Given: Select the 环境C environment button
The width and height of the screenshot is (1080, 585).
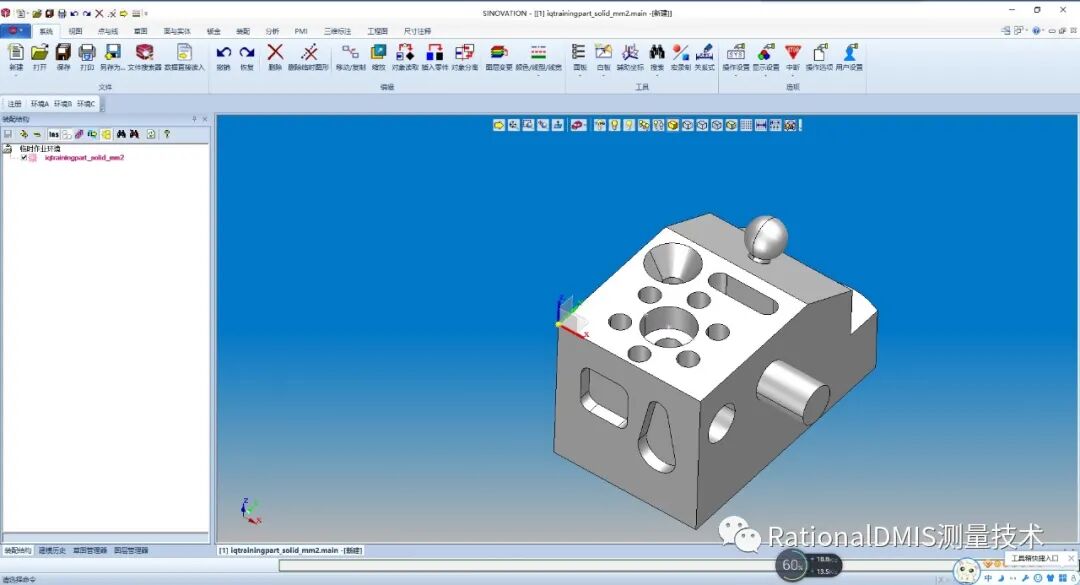Looking at the screenshot, I should tap(86, 104).
